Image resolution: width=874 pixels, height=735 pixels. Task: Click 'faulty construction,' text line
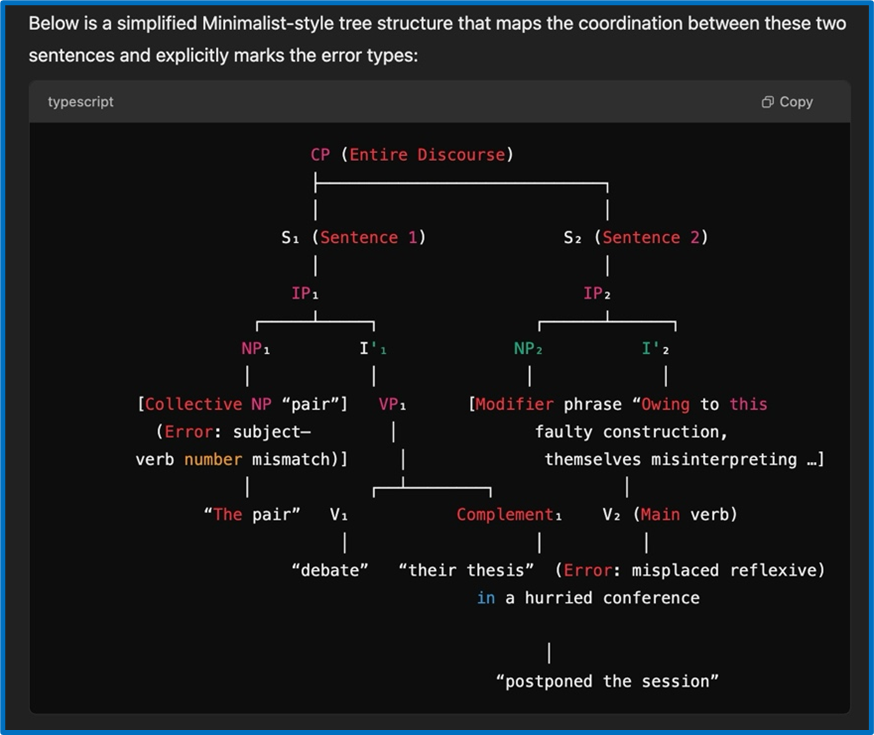[631, 432]
